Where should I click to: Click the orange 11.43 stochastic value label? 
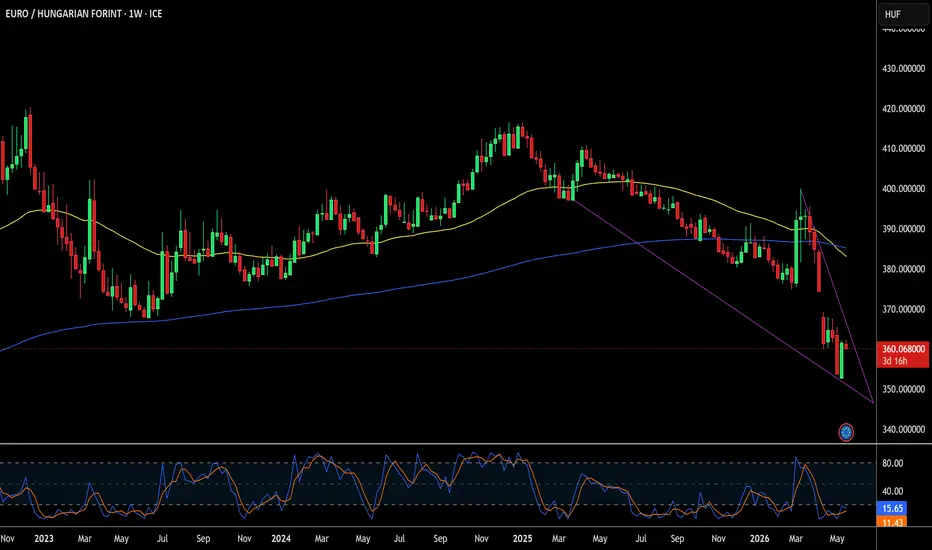[x=892, y=522]
